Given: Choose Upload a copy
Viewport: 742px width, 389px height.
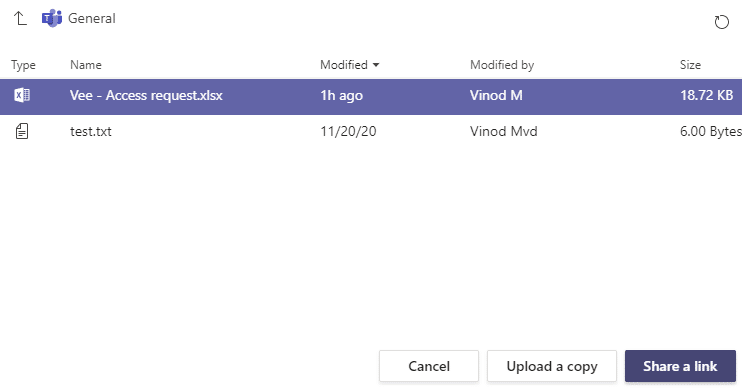Looking at the screenshot, I should (552, 366).
